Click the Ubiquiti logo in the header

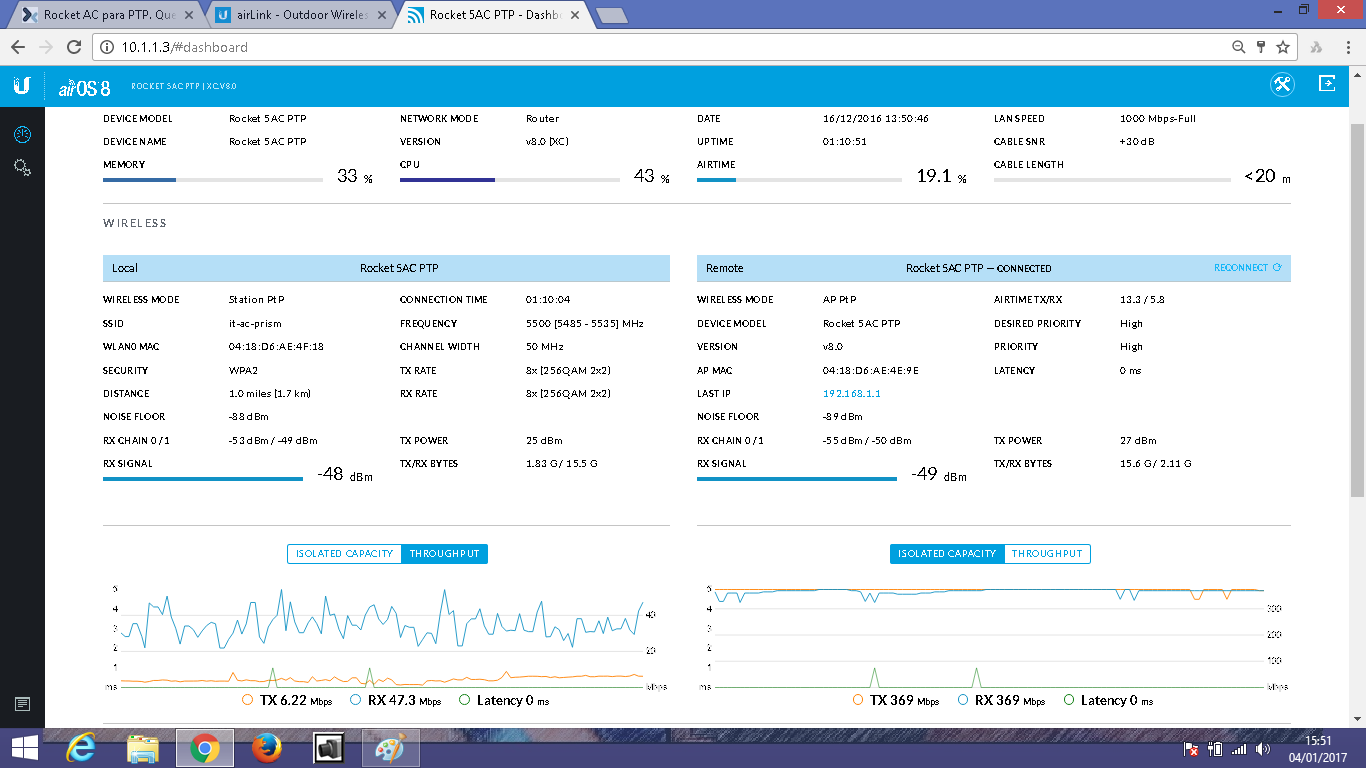22,85
